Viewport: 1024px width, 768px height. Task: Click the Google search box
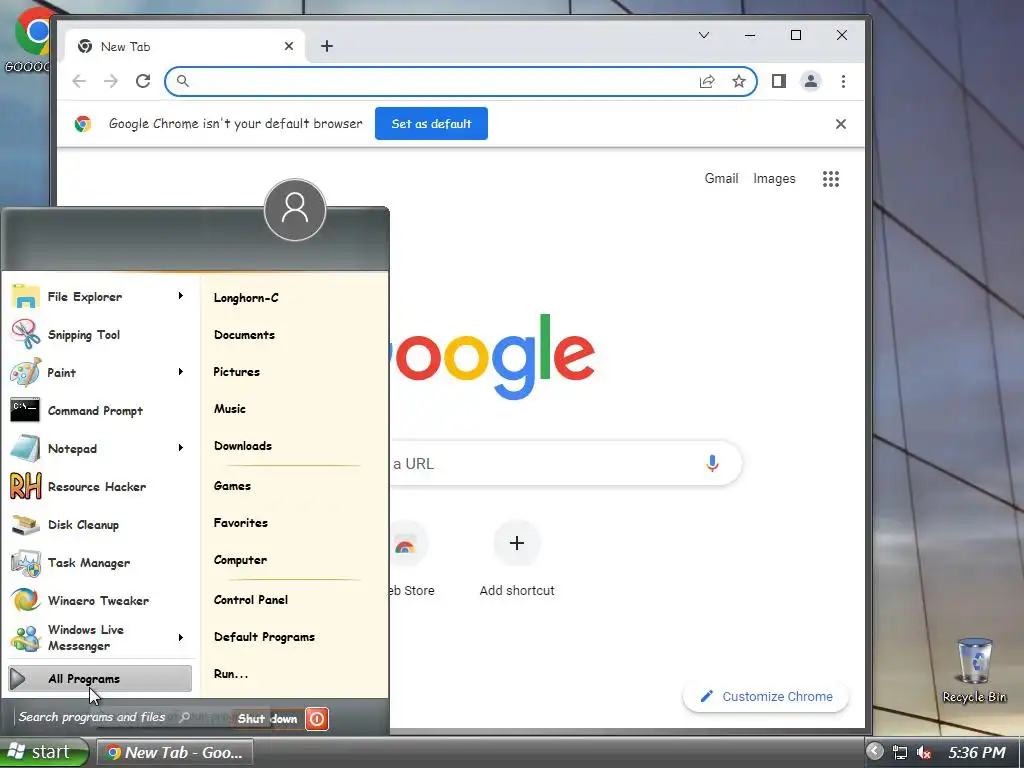tap(565, 464)
